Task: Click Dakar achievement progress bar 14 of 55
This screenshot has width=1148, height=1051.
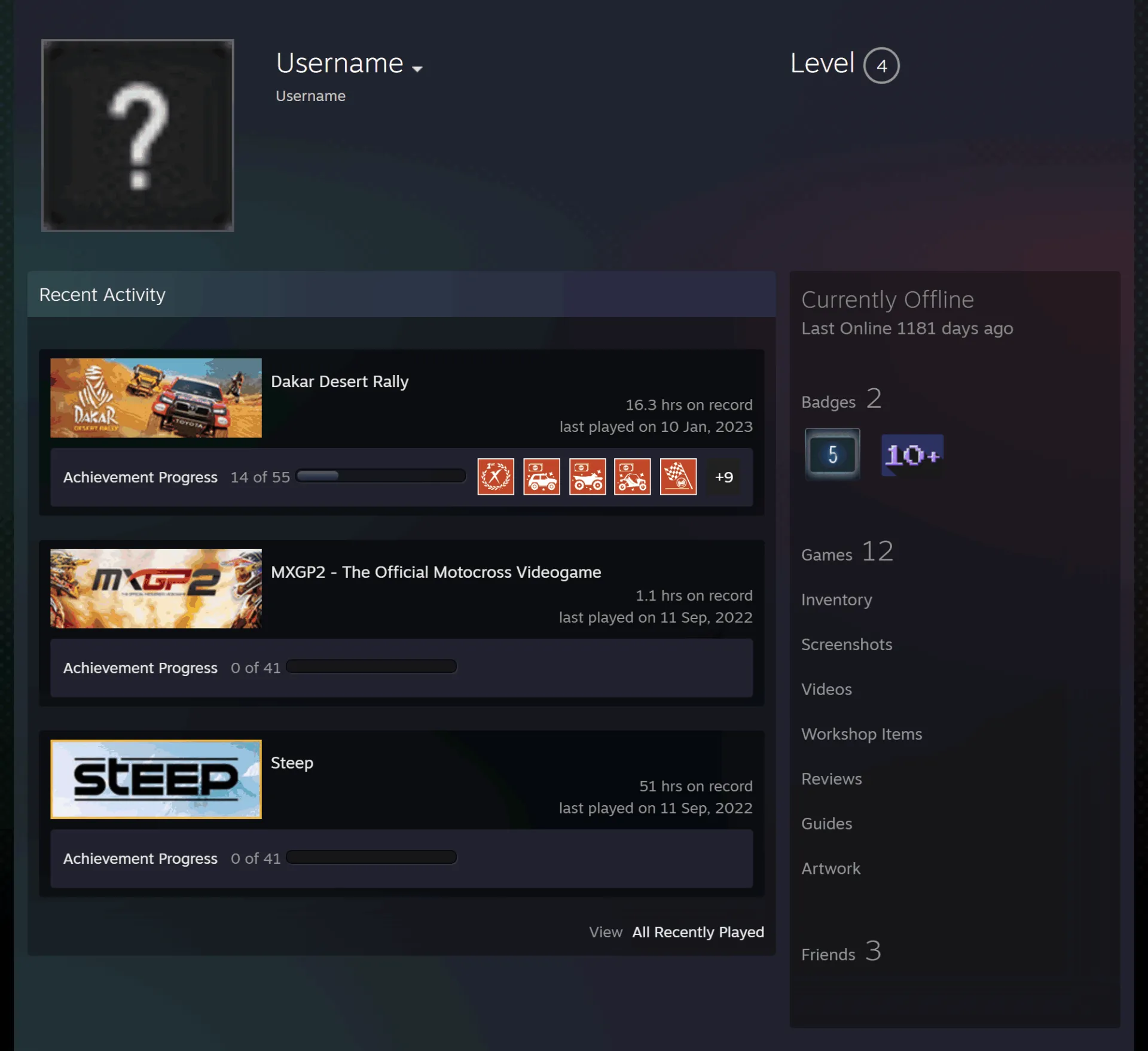Action: coord(381,476)
